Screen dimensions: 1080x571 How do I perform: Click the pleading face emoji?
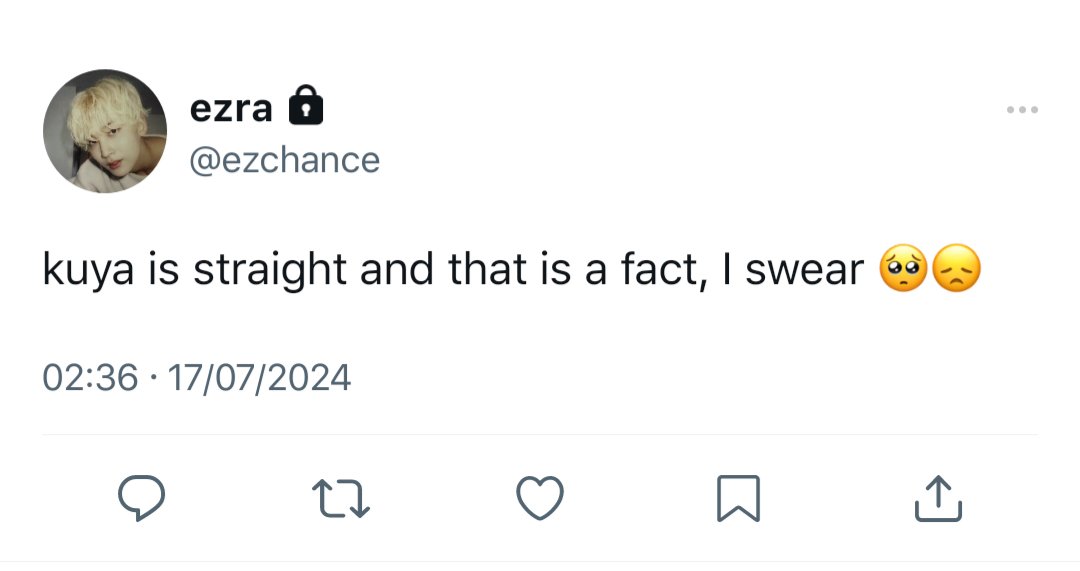tap(904, 270)
